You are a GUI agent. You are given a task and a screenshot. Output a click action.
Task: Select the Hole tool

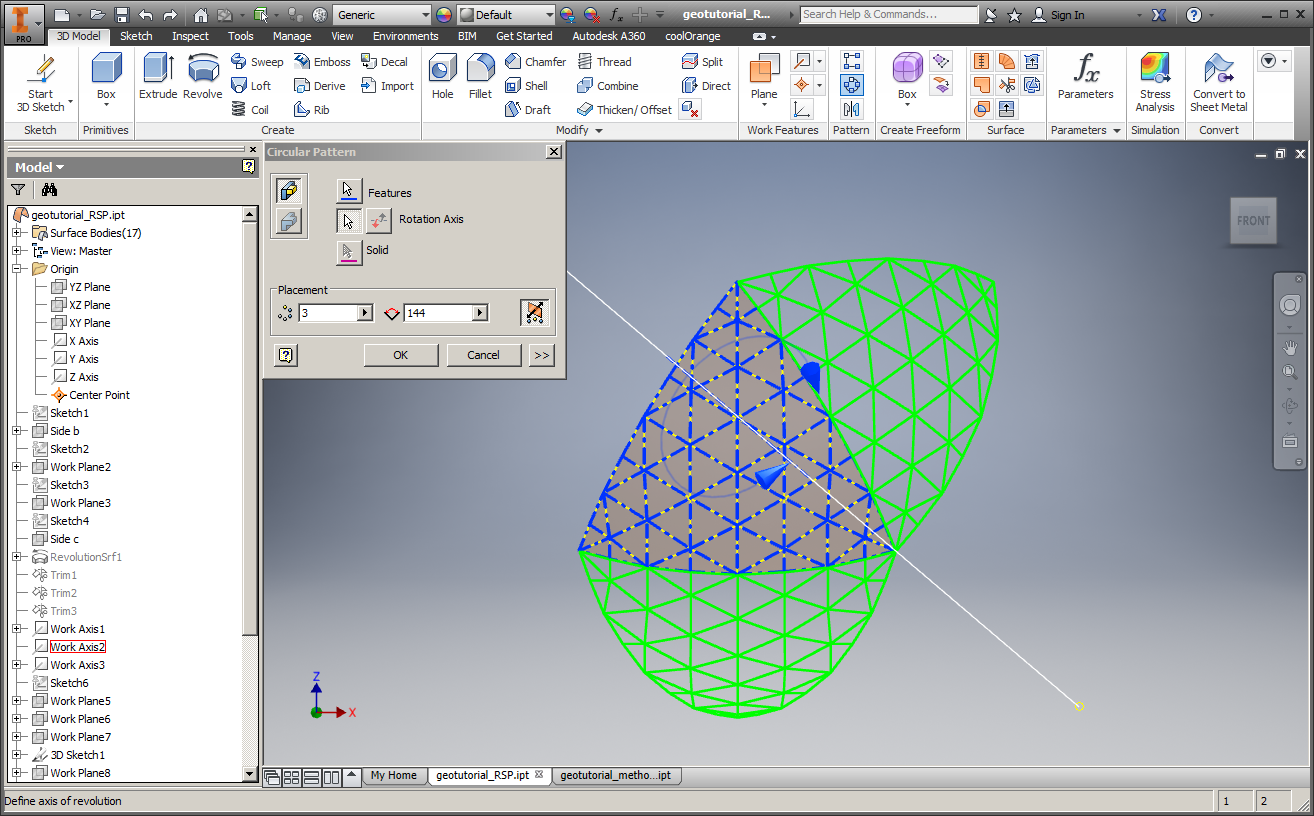coord(443,77)
